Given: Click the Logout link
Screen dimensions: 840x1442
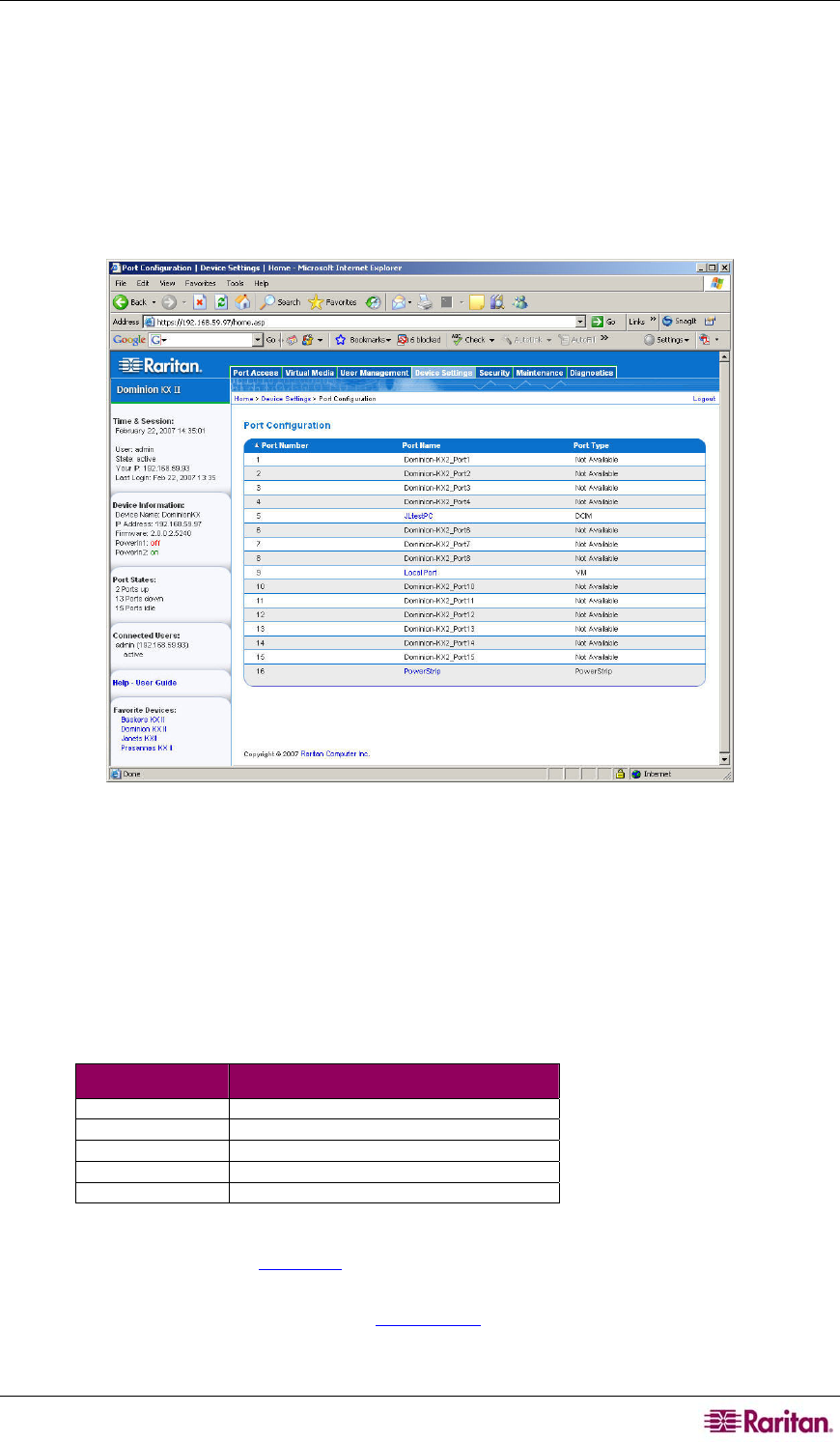Looking at the screenshot, I should coord(704,399).
